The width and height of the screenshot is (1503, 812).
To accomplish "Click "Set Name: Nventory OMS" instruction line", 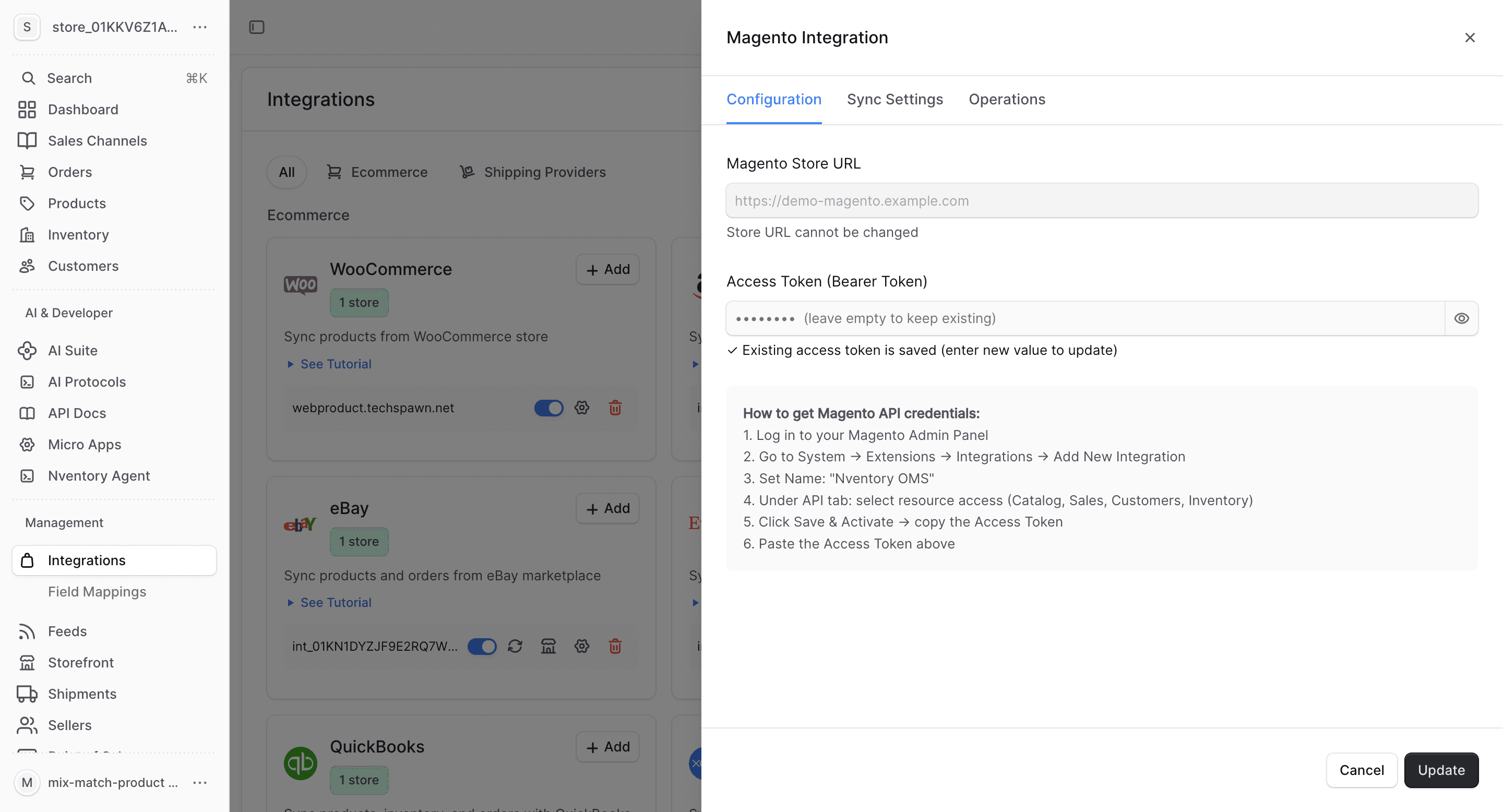I will (x=839, y=479).
